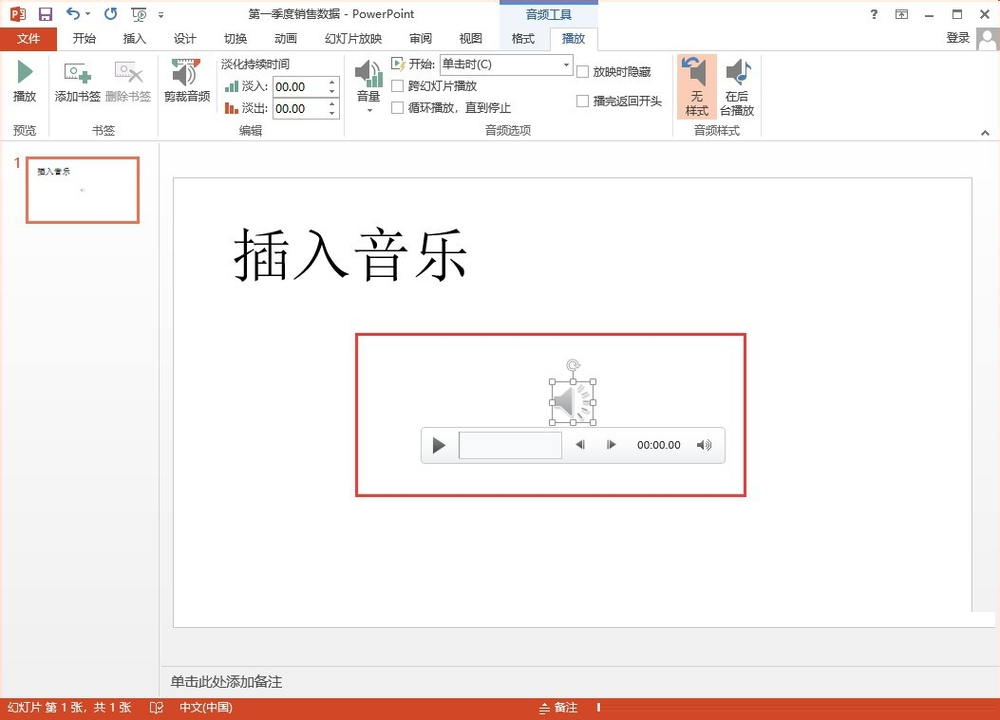This screenshot has height=720, width=1000.
Task: Switch to the 插入 ribbon tab
Action: coord(135,39)
